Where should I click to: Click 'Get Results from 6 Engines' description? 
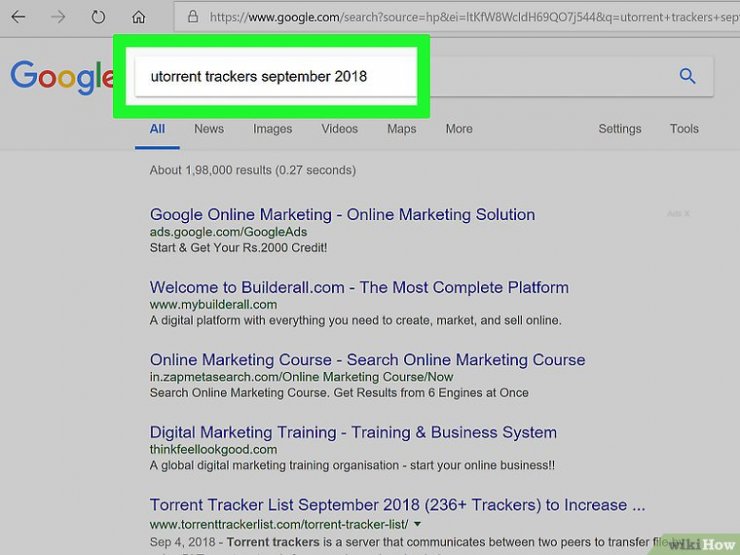[431, 393]
